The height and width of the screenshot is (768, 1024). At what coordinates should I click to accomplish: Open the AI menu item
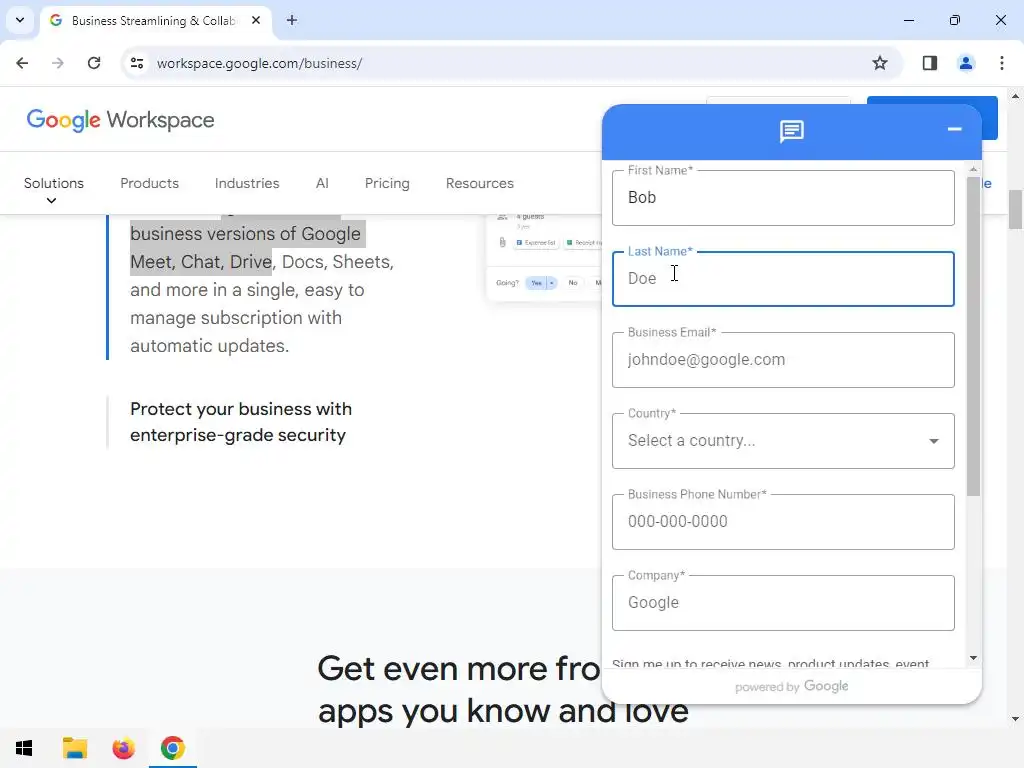coord(322,184)
